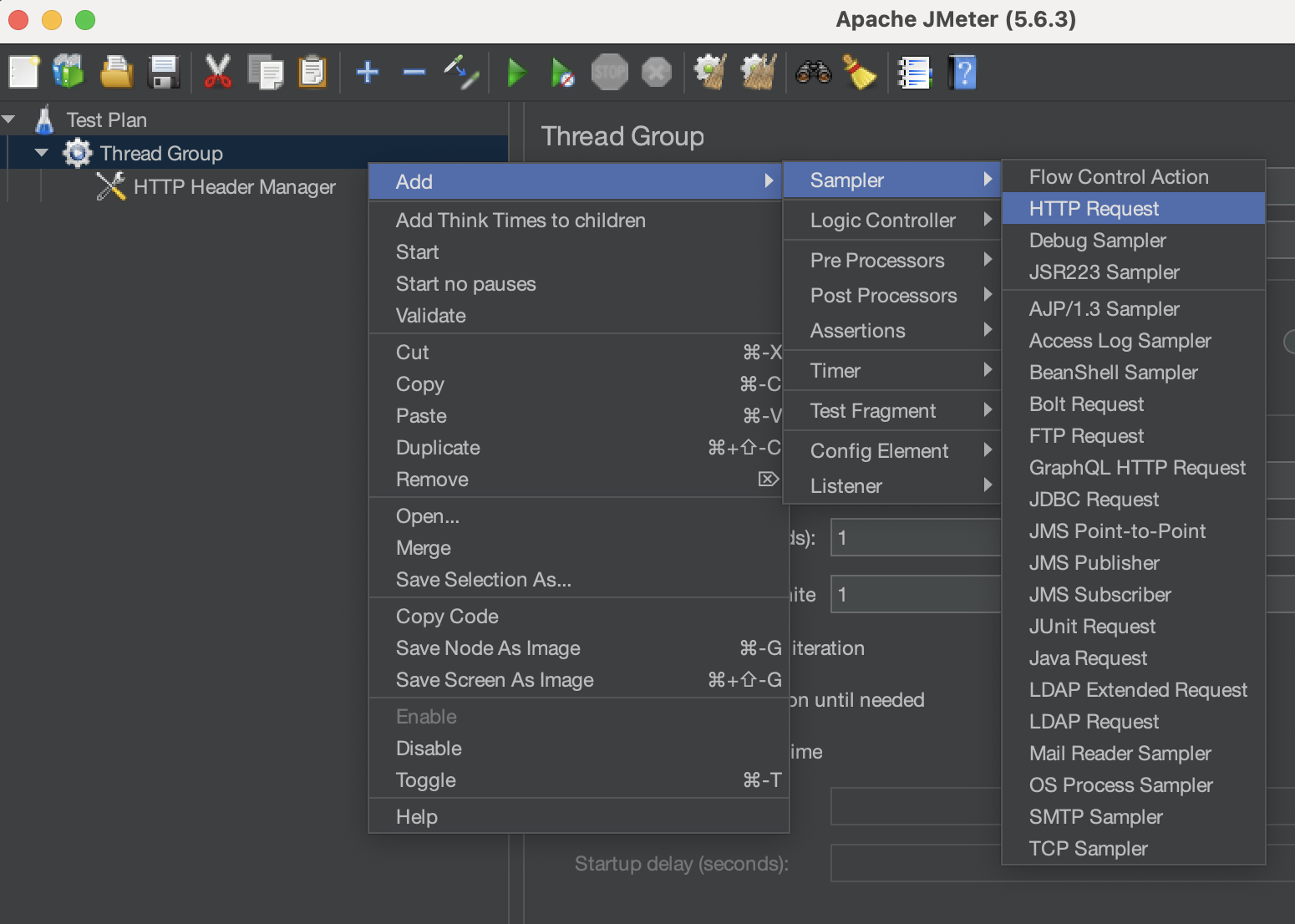Click the Paste clipboard icon

point(312,72)
